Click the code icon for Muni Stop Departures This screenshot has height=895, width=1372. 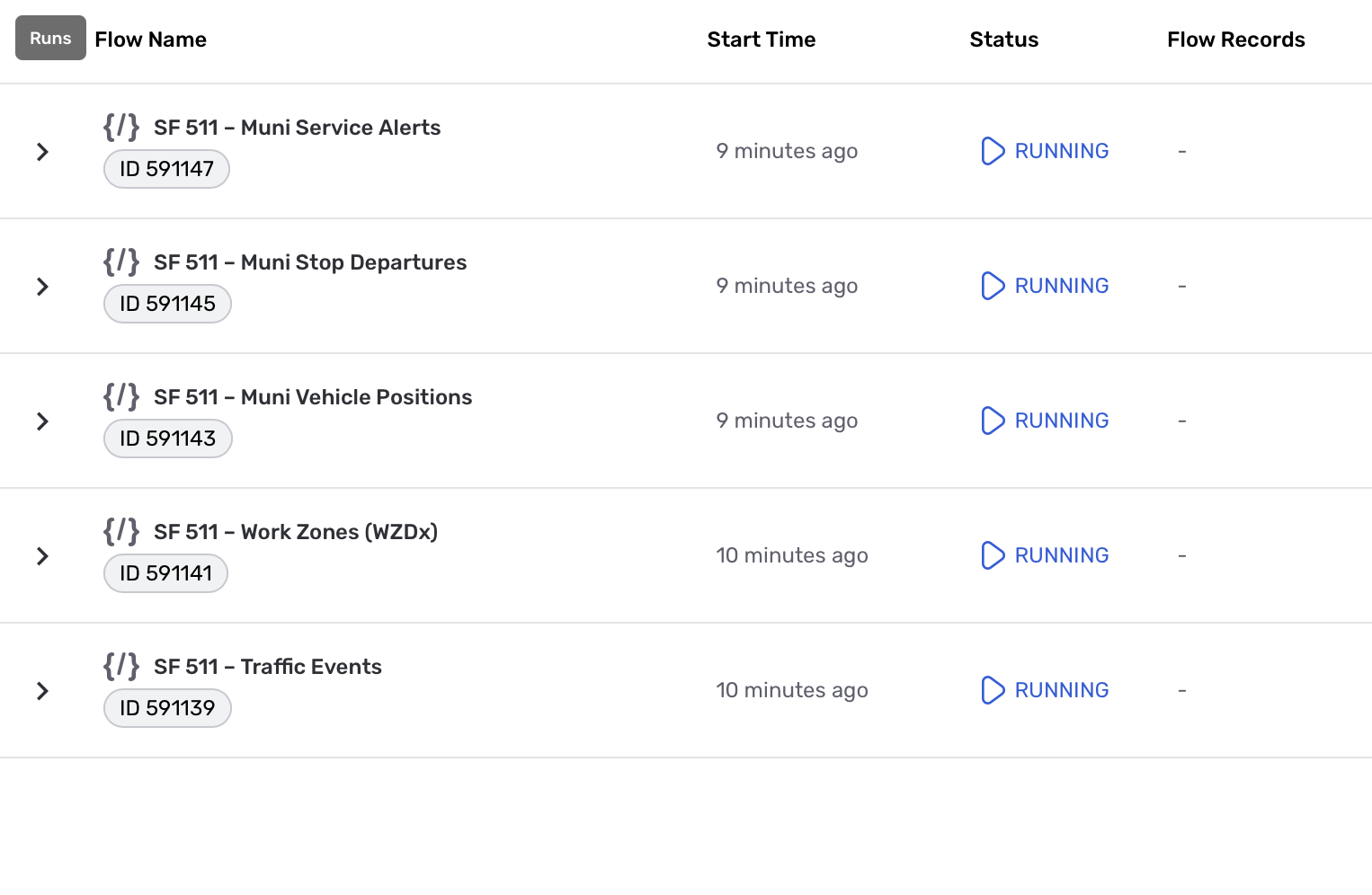121,261
